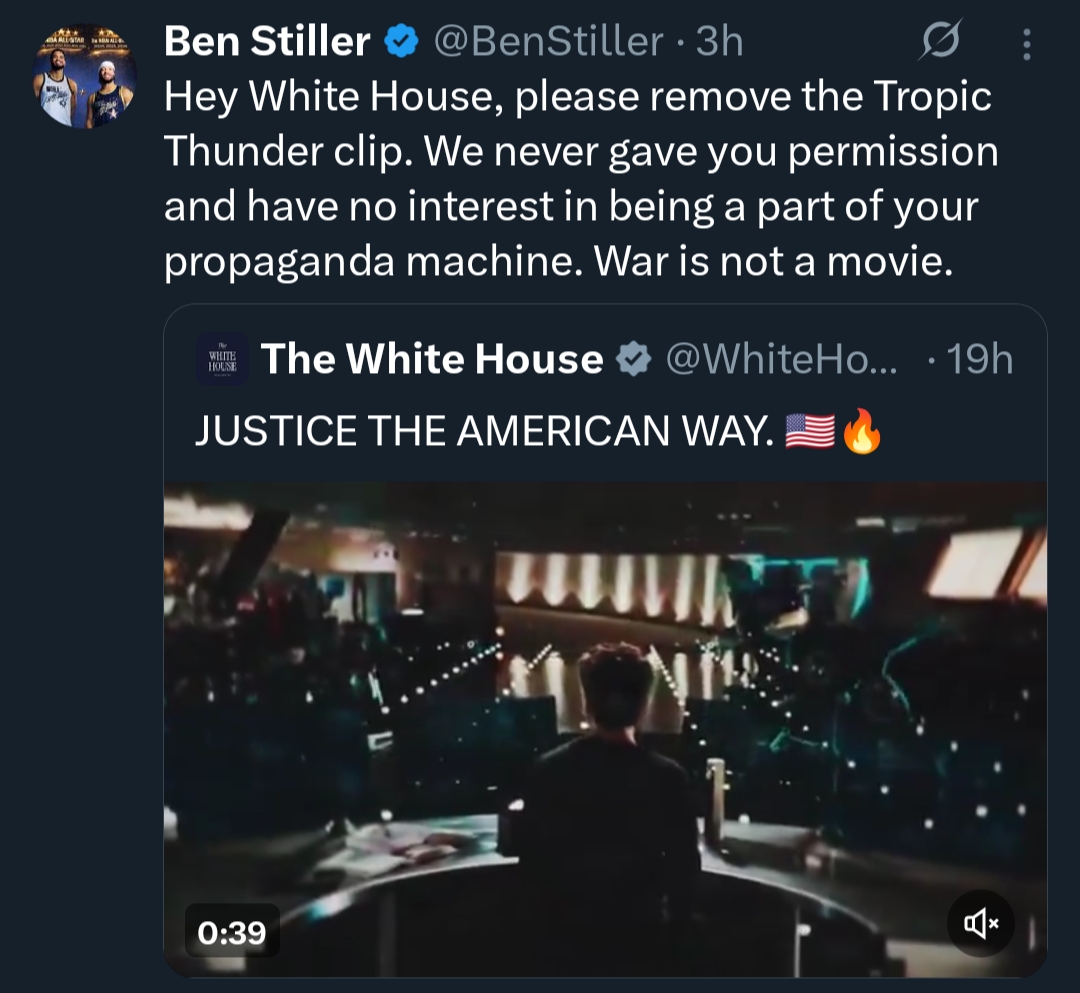Screen dimensions: 1080x993
Task: Open the Ben Stiller display name link
Action: (x=266, y=42)
